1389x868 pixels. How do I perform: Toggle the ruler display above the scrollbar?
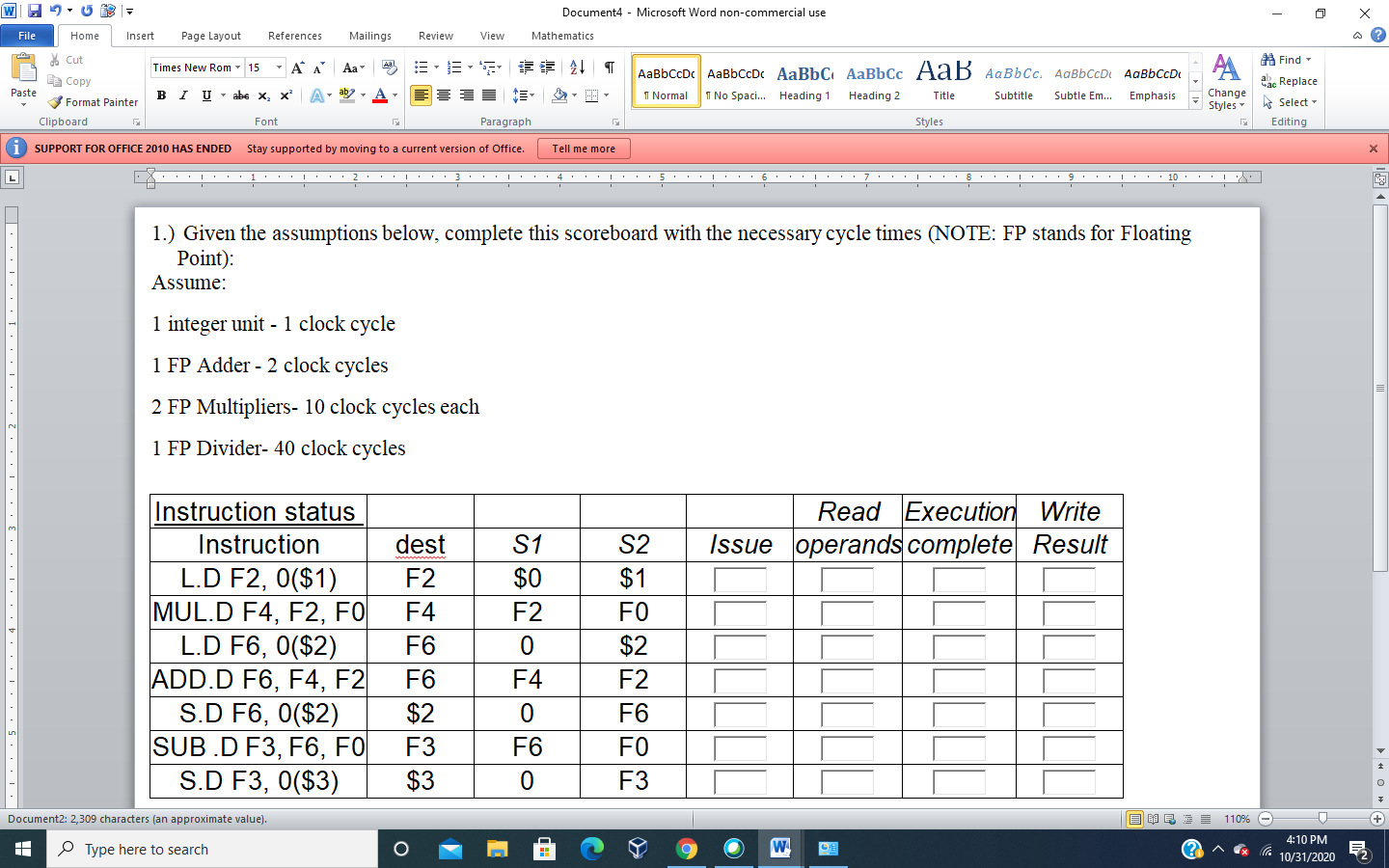pos(1380,179)
